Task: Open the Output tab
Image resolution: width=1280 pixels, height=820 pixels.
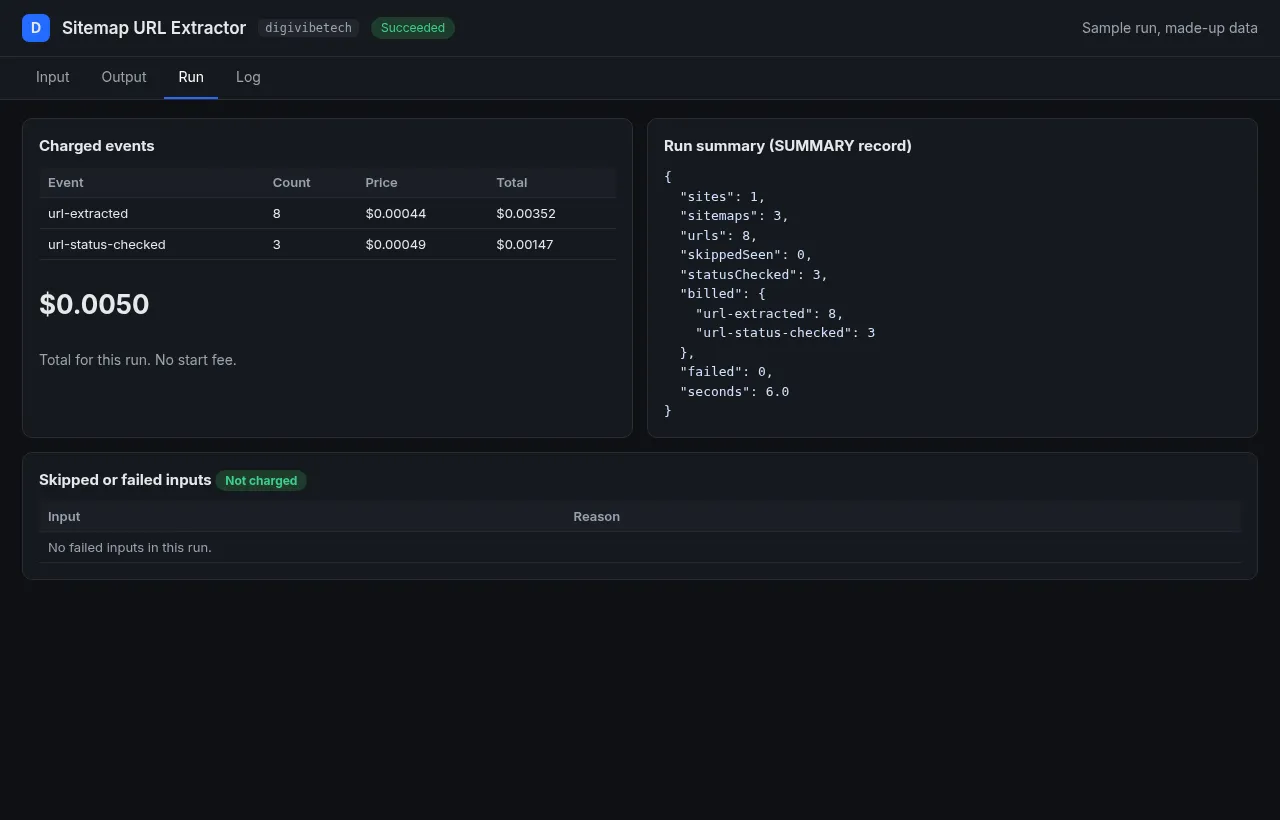Action: point(124,77)
